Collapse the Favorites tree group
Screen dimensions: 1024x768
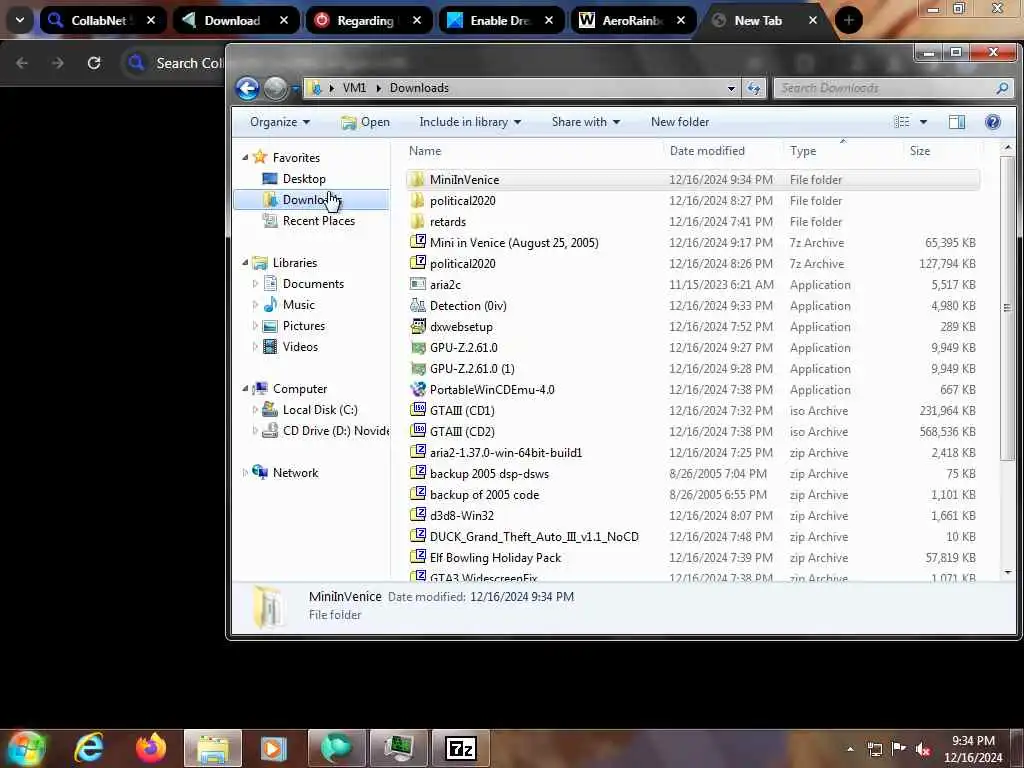pyautogui.click(x=246, y=157)
